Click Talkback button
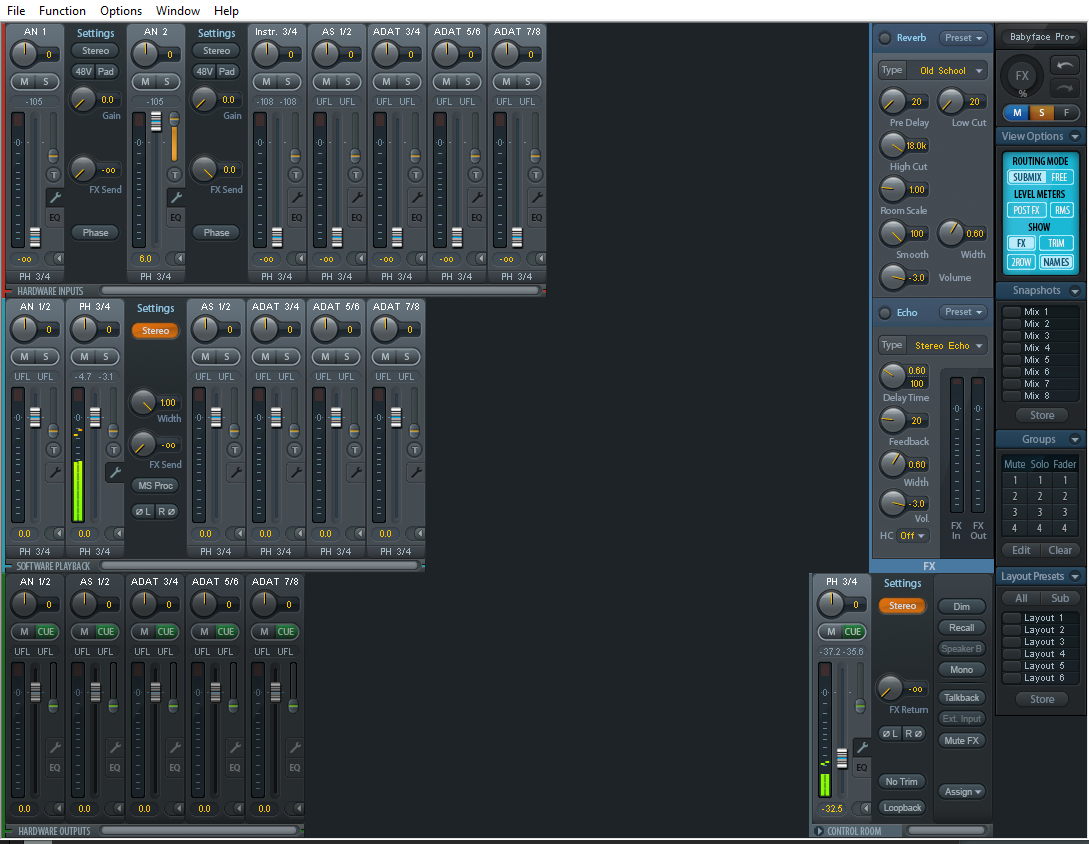The image size is (1089, 844). [x=961, y=697]
